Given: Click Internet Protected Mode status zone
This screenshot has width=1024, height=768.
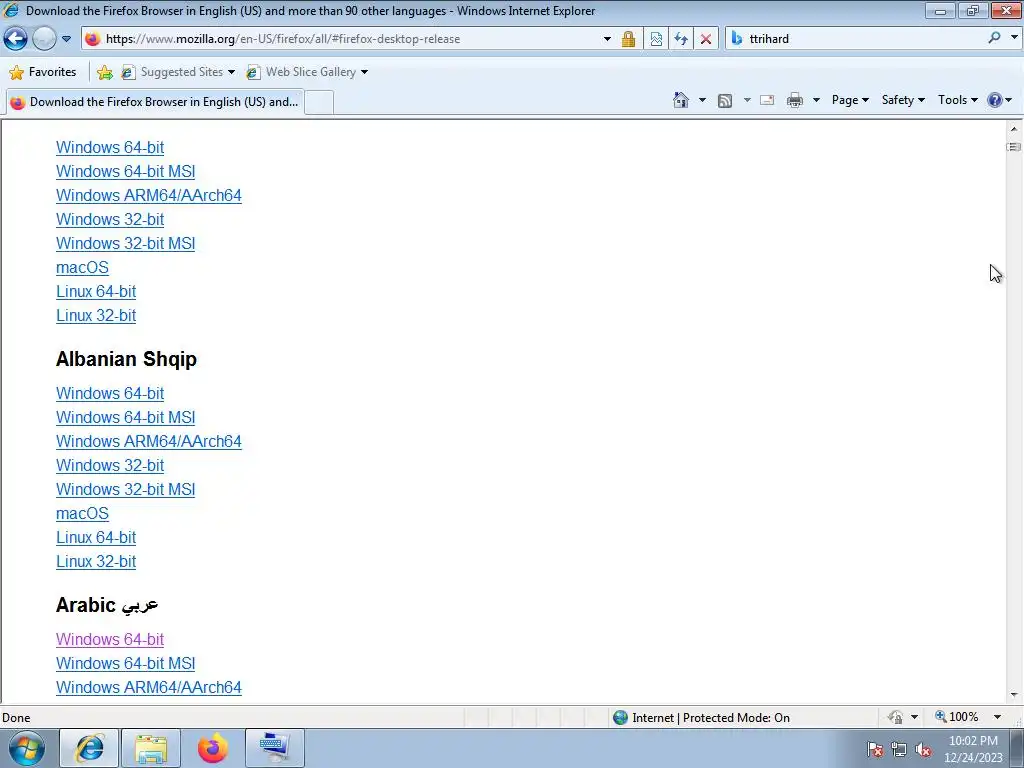Looking at the screenshot, I should tap(702, 718).
